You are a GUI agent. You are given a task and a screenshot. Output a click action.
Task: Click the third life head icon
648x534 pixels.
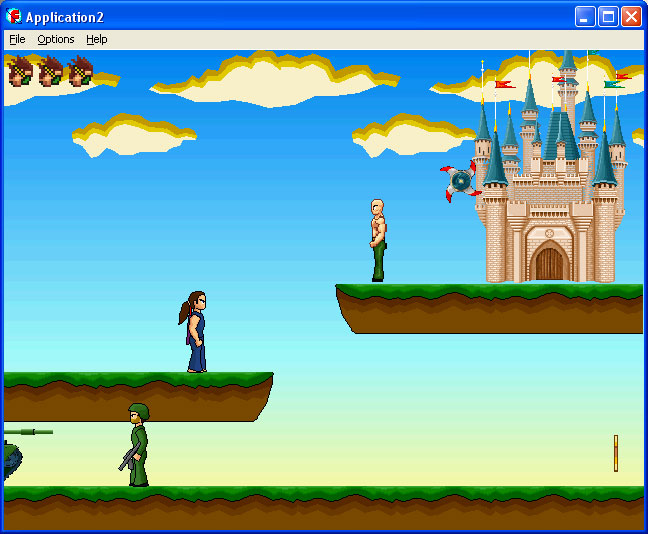pyautogui.click(x=81, y=72)
